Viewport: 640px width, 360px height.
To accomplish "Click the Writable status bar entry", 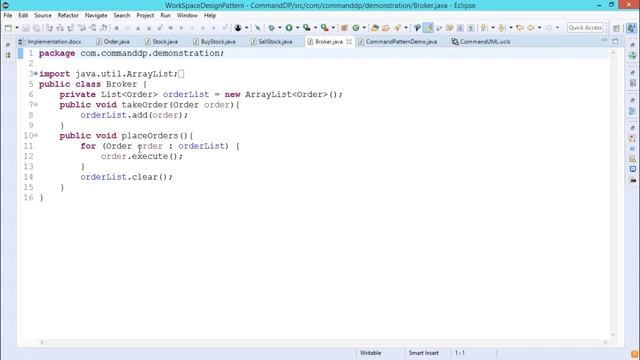I will tap(371, 353).
